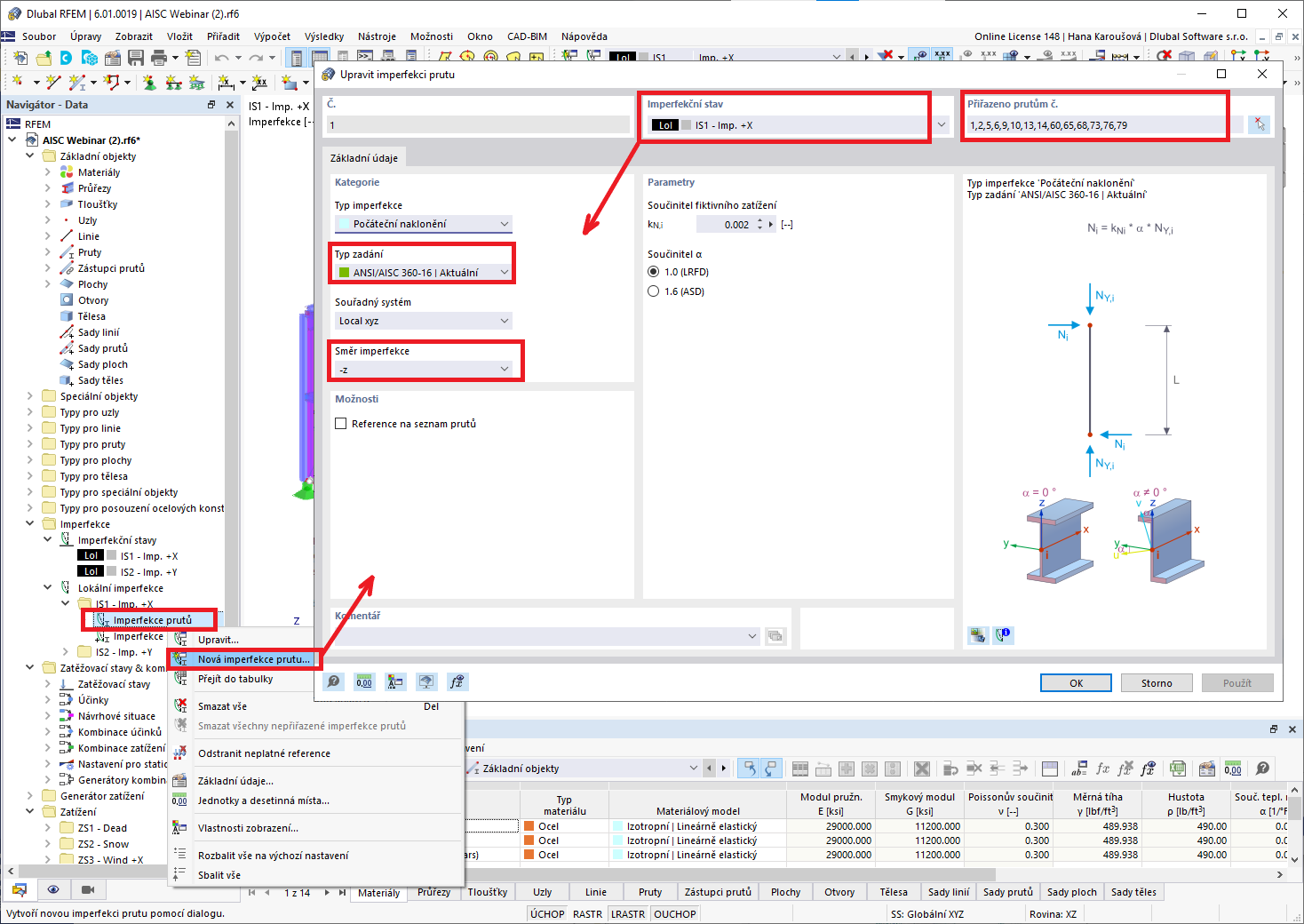Click the Základní údaje dialog tab

364,158
